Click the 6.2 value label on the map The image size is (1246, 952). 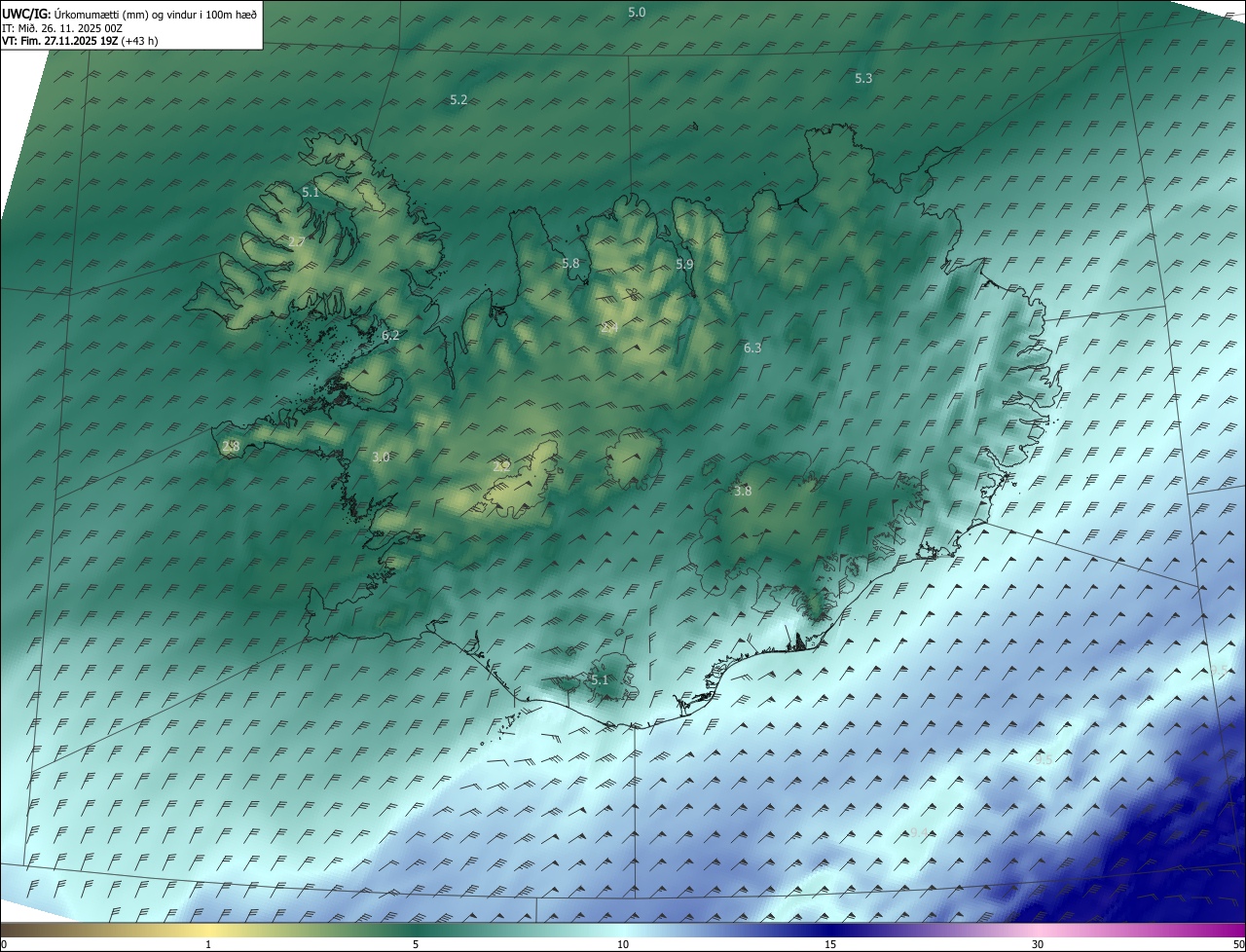390,335
